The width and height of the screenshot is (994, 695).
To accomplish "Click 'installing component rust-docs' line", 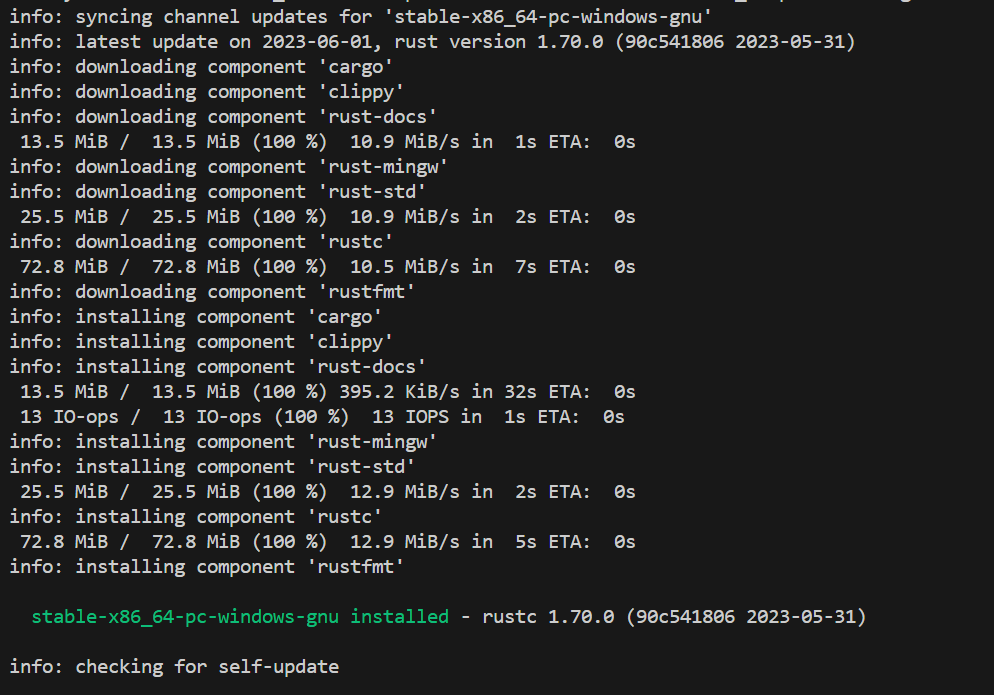I will [217, 367].
